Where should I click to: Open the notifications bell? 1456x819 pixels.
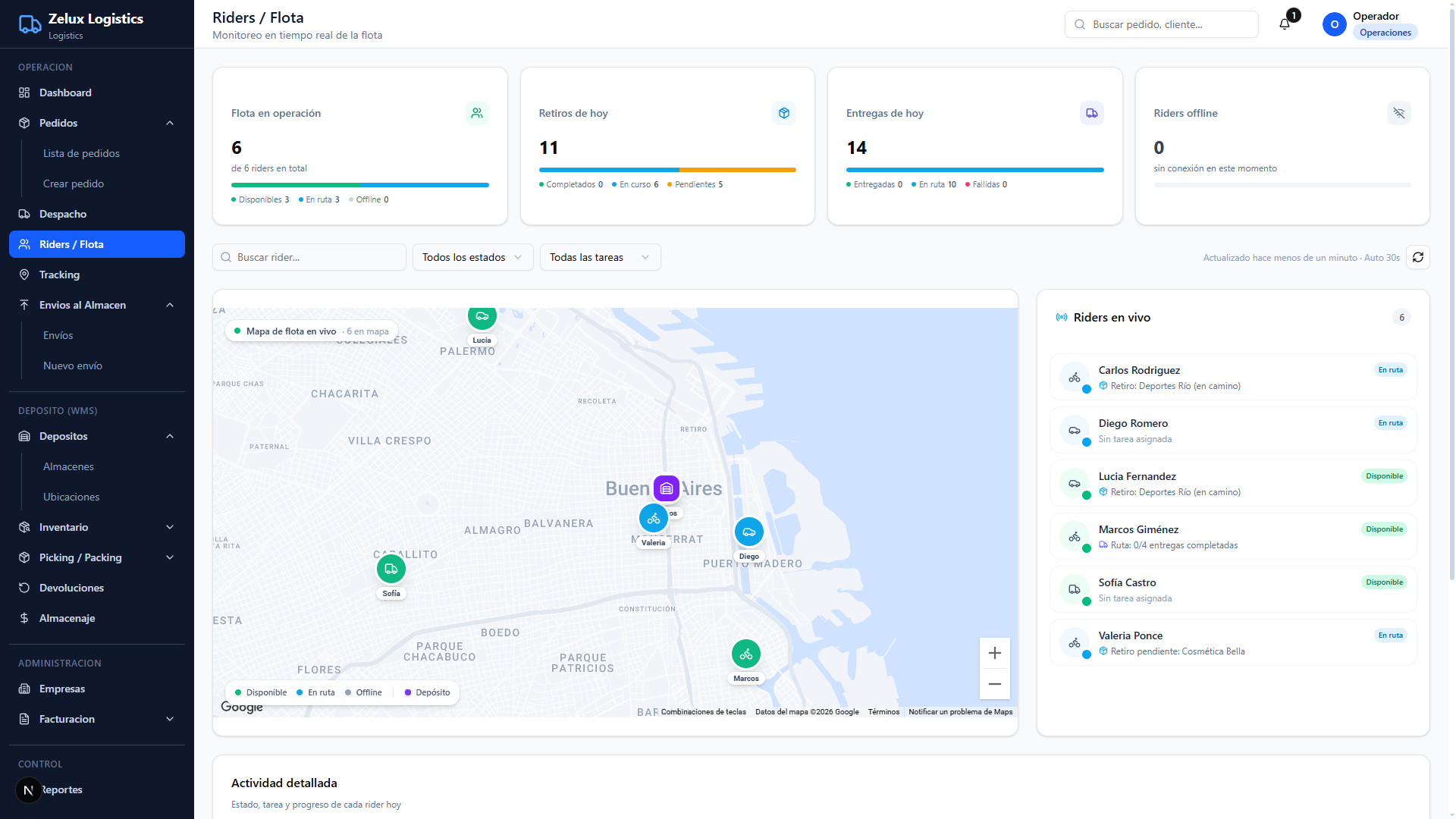[x=1285, y=24]
